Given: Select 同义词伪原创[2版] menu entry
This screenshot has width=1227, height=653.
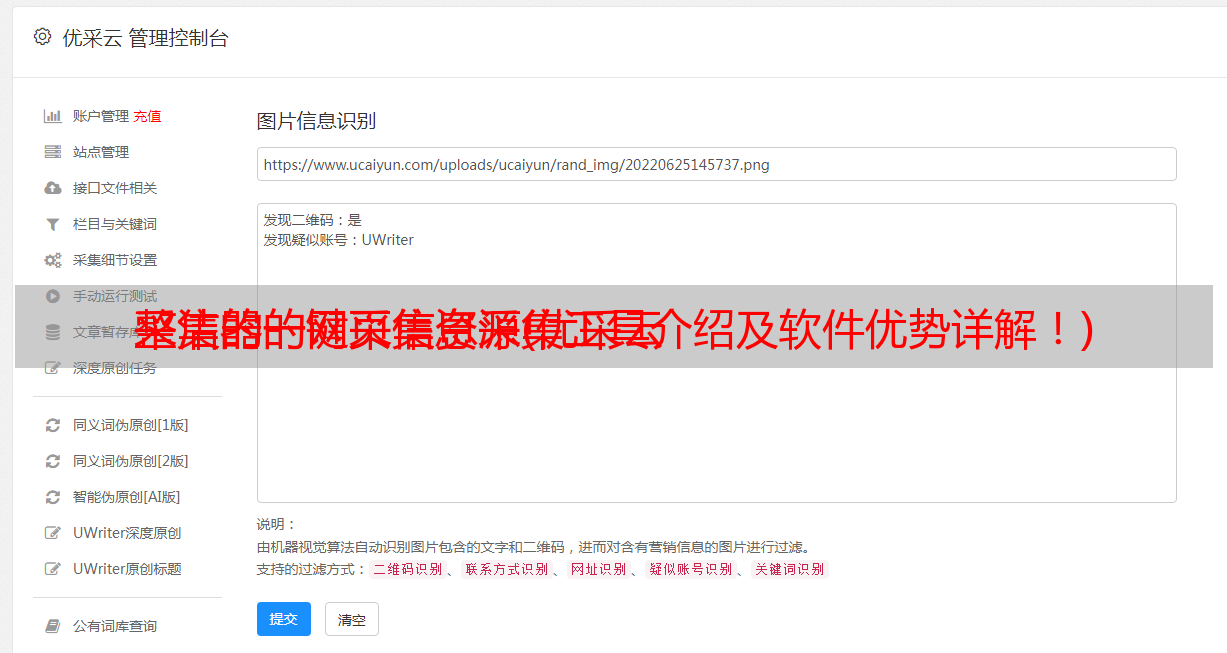Looking at the screenshot, I should (131, 461).
